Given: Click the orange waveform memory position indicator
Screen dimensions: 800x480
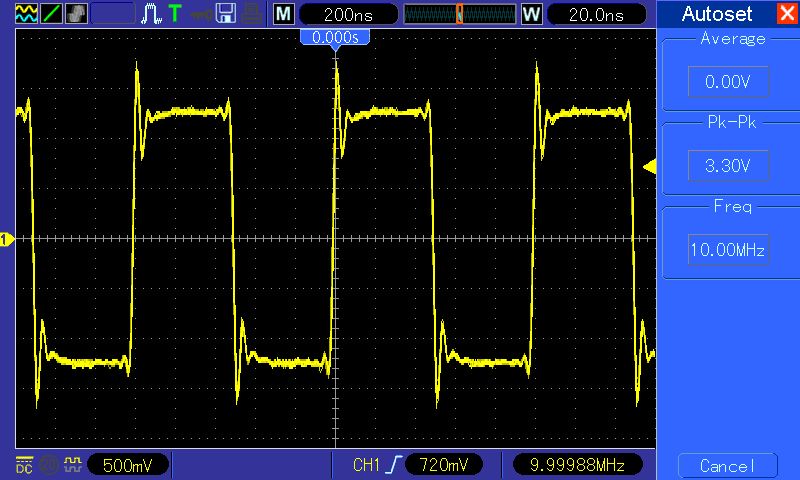Looking at the screenshot, I should (x=459, y=14).
